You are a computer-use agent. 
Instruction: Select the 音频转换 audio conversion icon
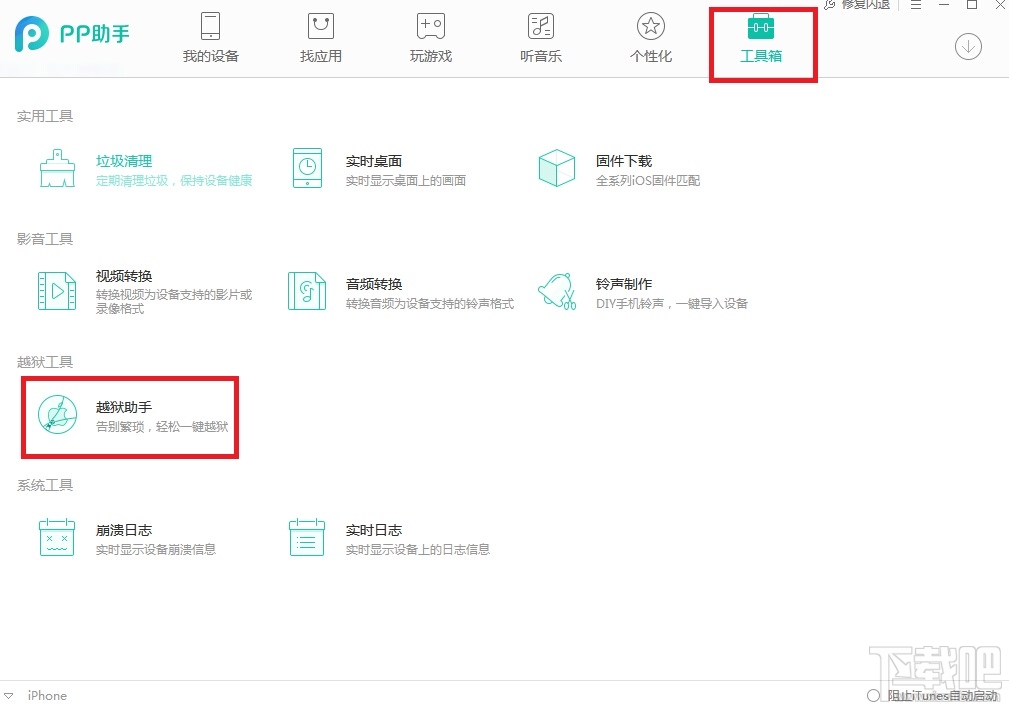(306, 291)
